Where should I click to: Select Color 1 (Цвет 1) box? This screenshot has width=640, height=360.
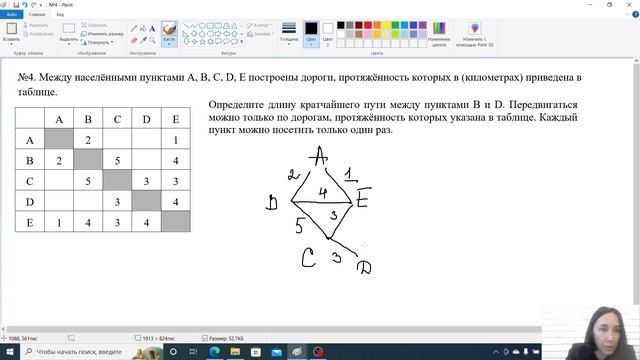[311, 33]
